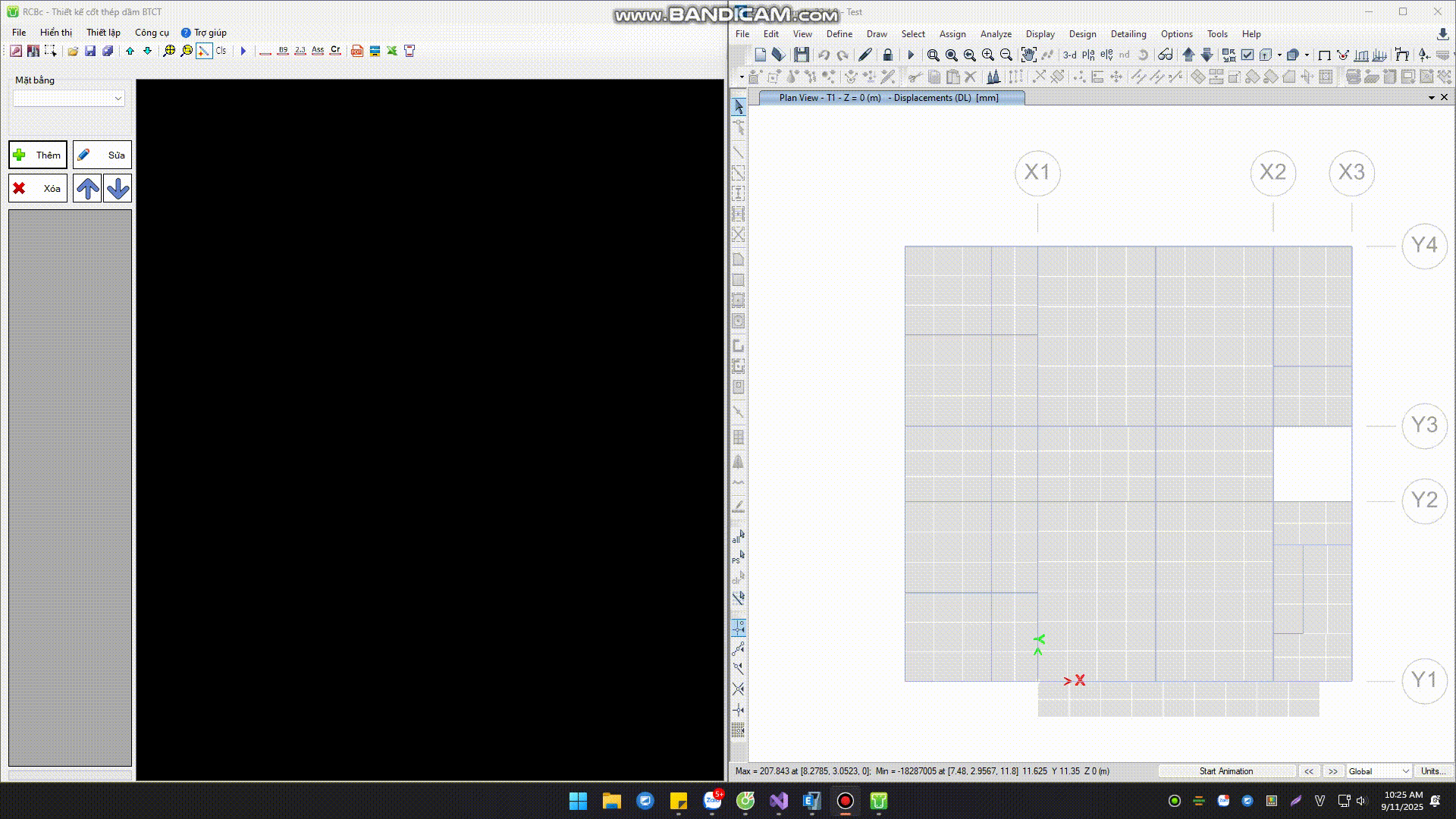Click the Y3 grid bubble

coord(1425,425)
